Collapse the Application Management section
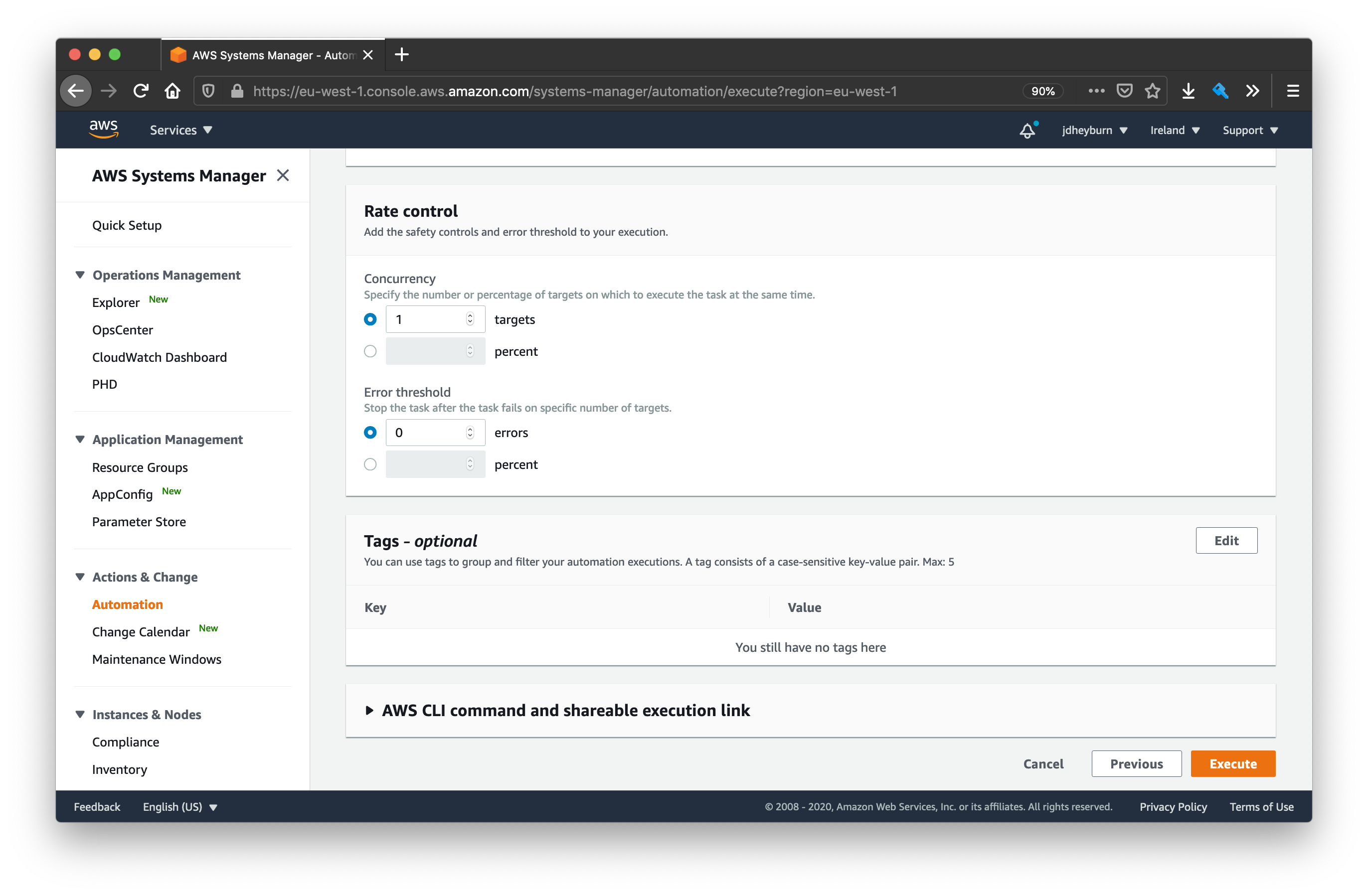 [80, 439]
